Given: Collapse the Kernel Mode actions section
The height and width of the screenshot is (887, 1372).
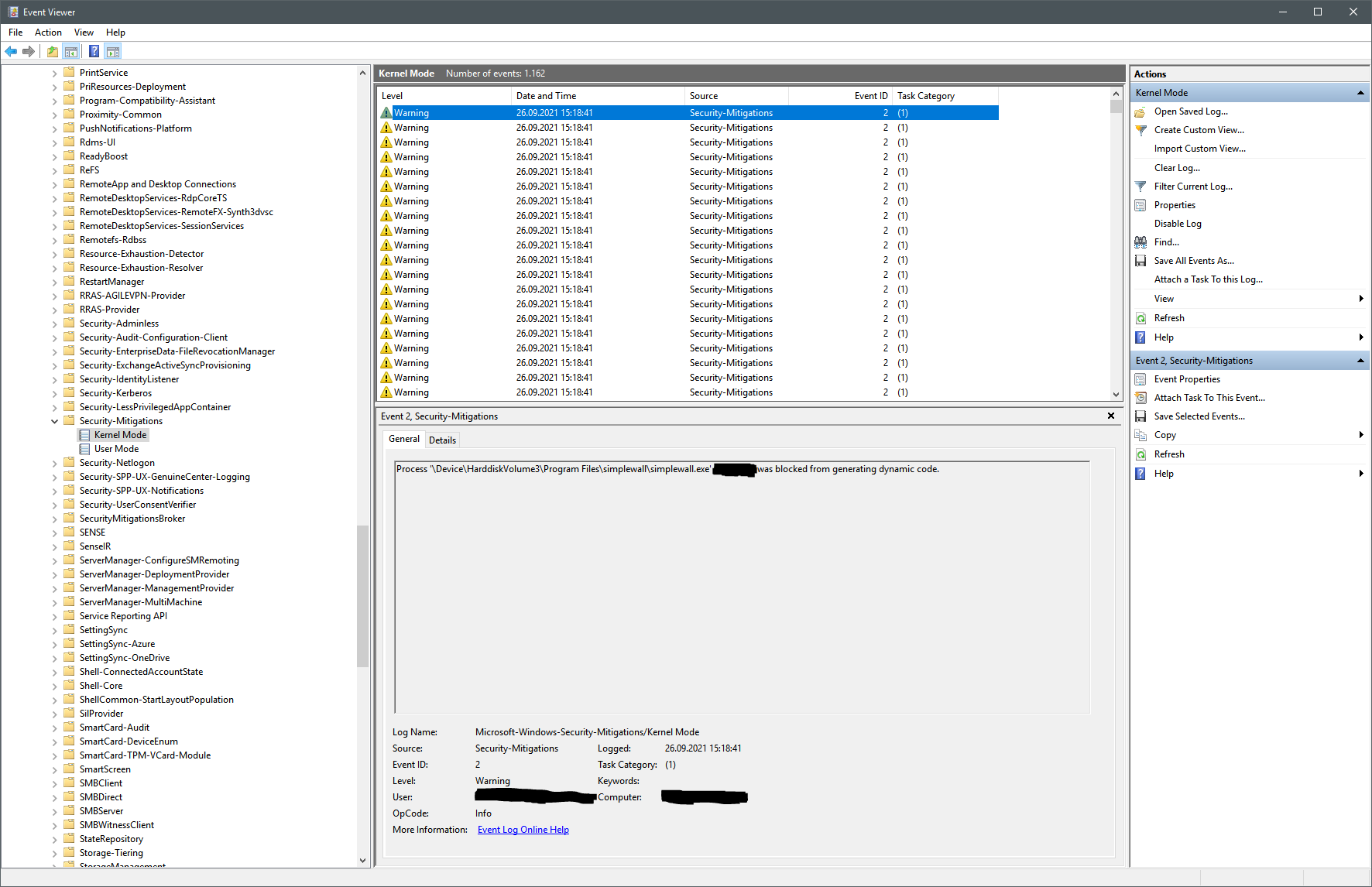Looking at the screenshot, I should pos(1360,92).
